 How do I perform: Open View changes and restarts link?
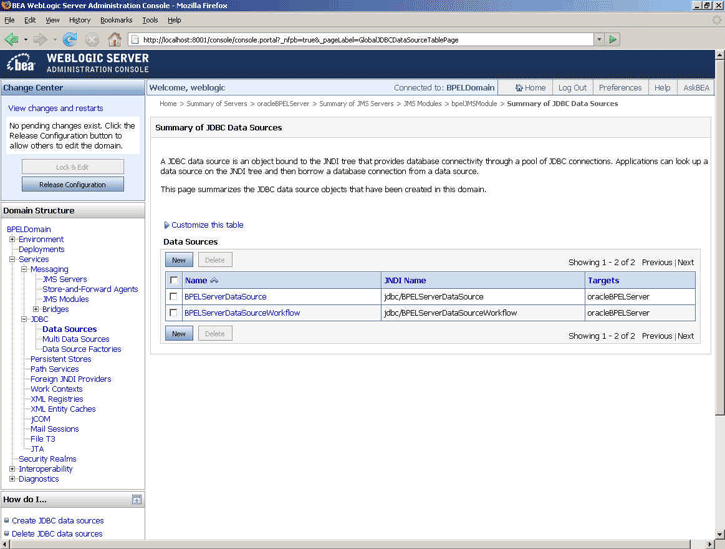[x=55, y=108]
